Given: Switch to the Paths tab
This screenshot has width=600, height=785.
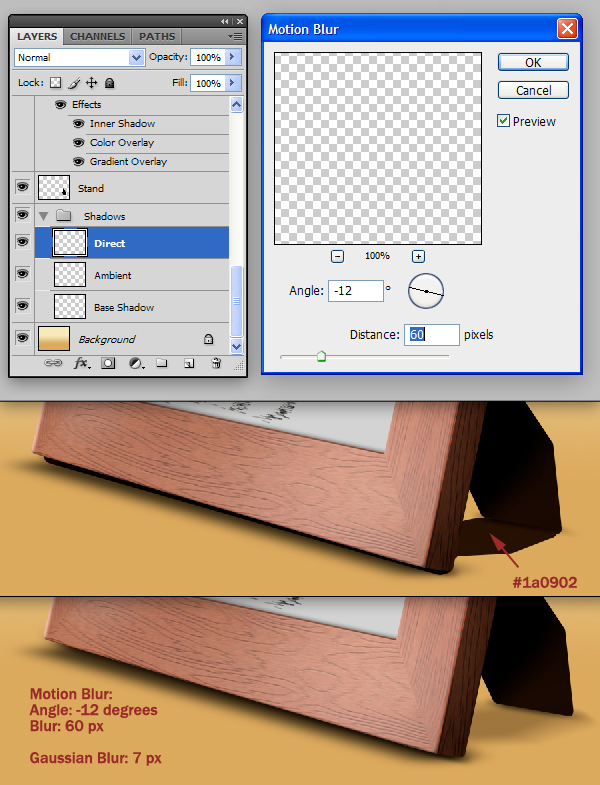Looking at the screenshot, I should tap(157, 37).
